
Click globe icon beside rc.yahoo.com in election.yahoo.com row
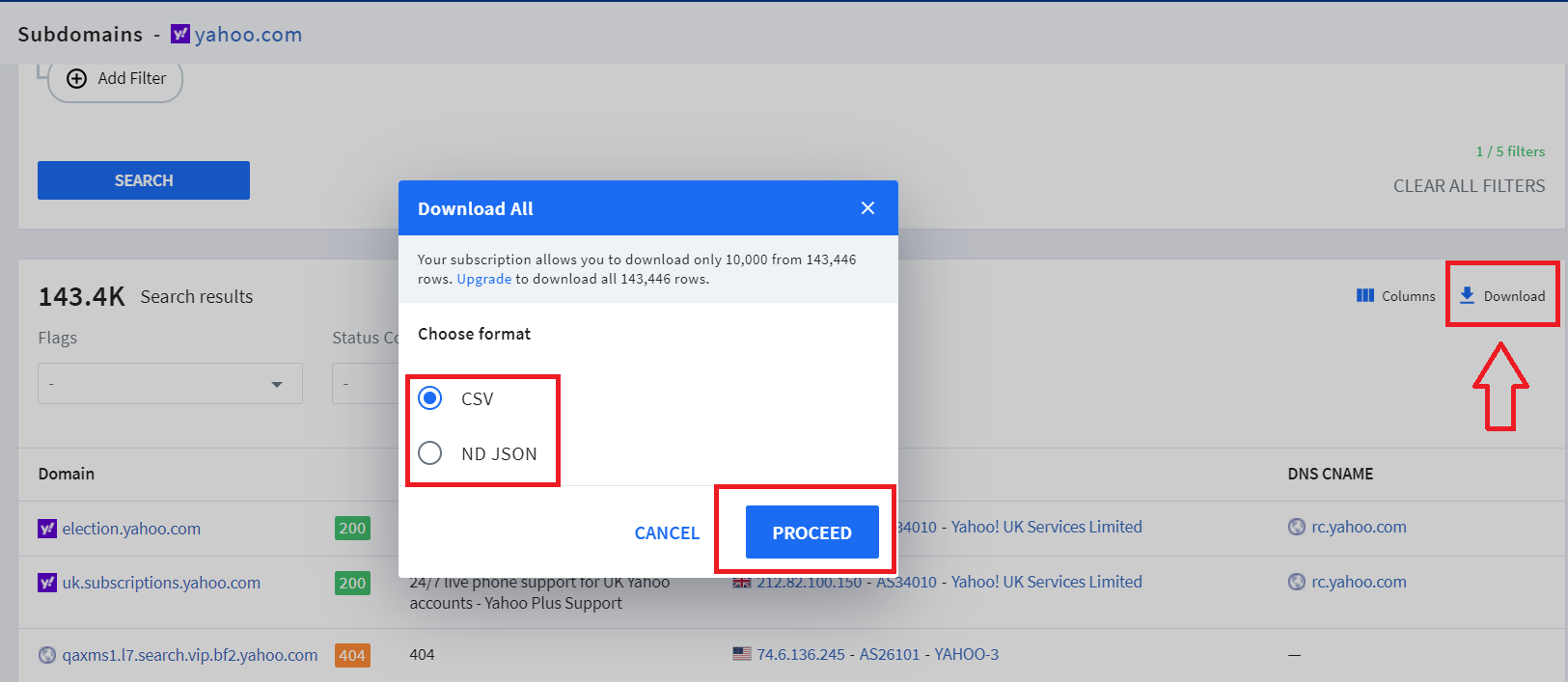tap(1297, 527)
